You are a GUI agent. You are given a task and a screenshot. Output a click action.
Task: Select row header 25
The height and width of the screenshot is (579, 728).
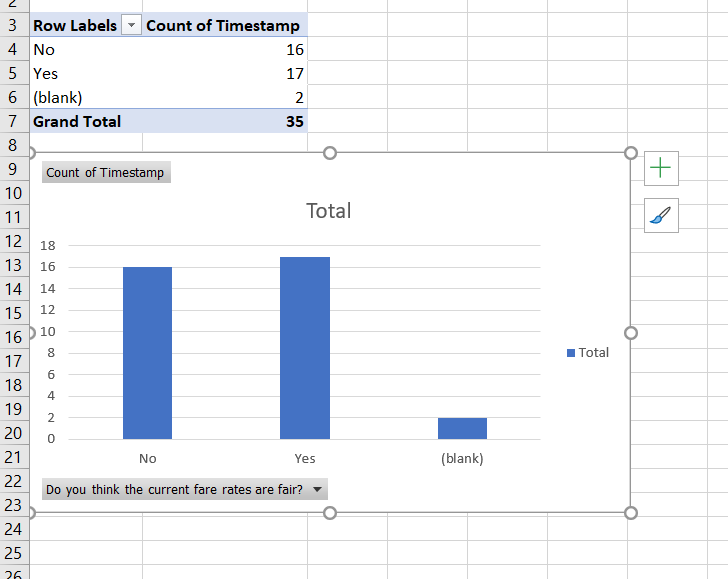13,552
